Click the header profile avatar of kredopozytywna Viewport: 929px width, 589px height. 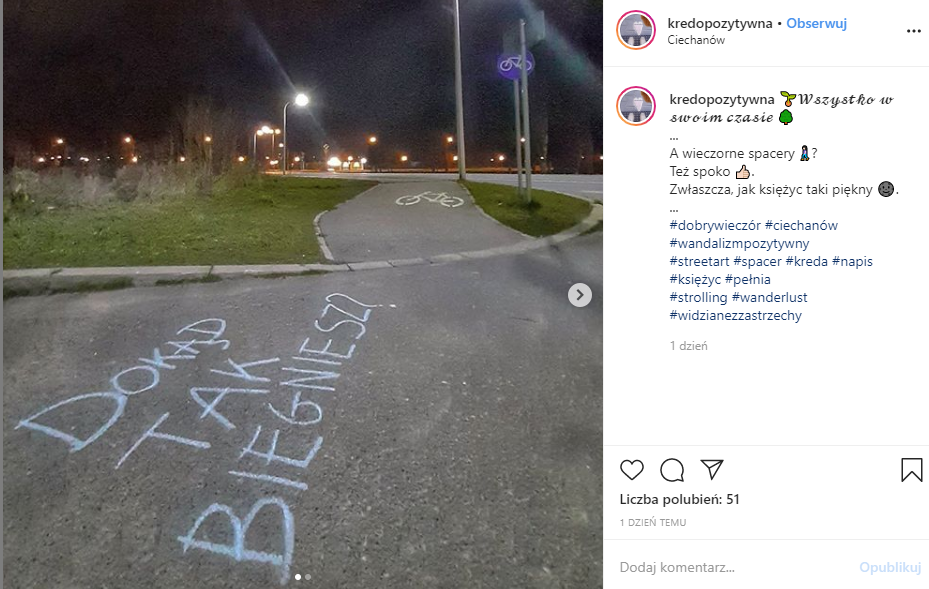pos(636,30)
